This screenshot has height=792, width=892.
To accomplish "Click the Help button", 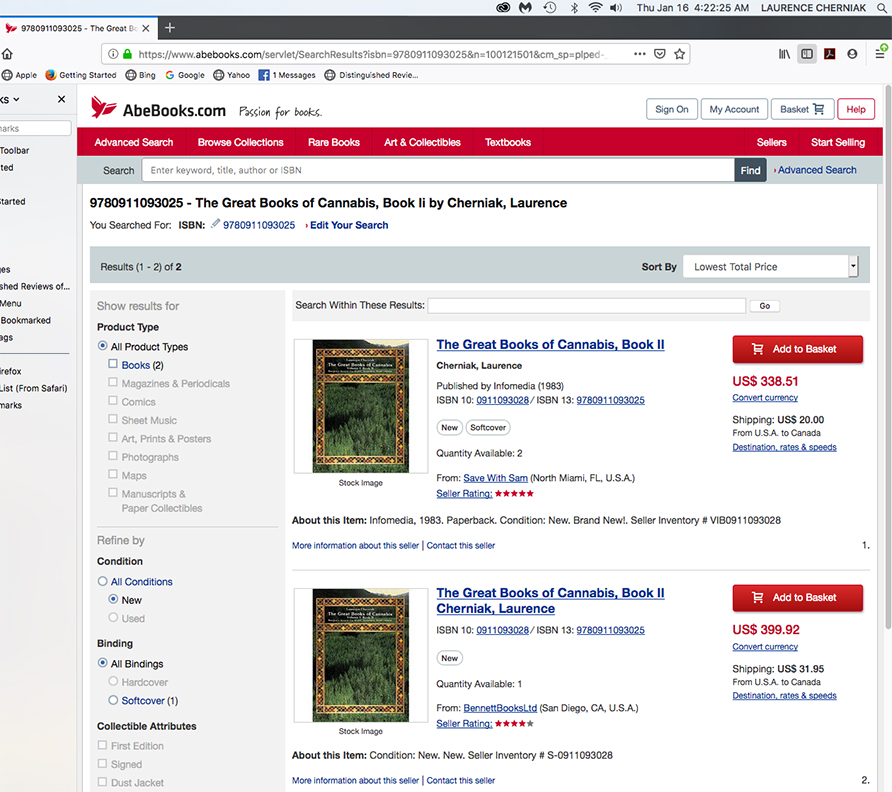I will pyautogui.click(x=856, y=109).
